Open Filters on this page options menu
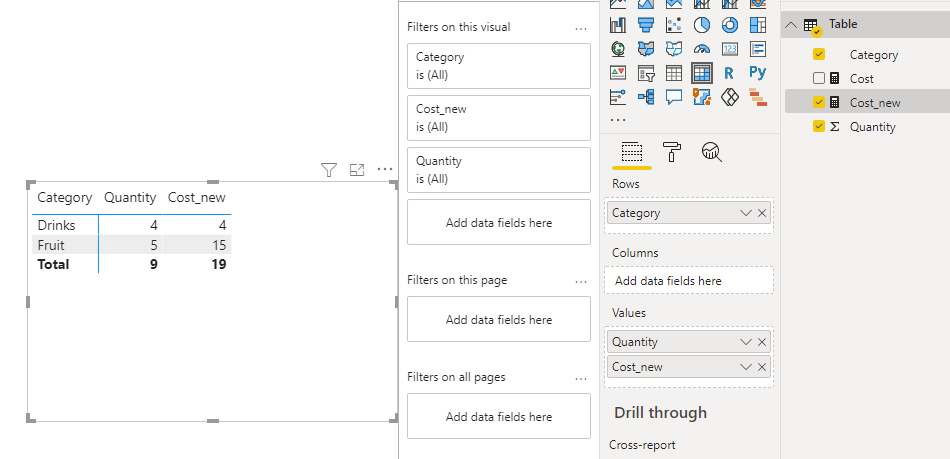Screen dimensions: 950x459 581,281
